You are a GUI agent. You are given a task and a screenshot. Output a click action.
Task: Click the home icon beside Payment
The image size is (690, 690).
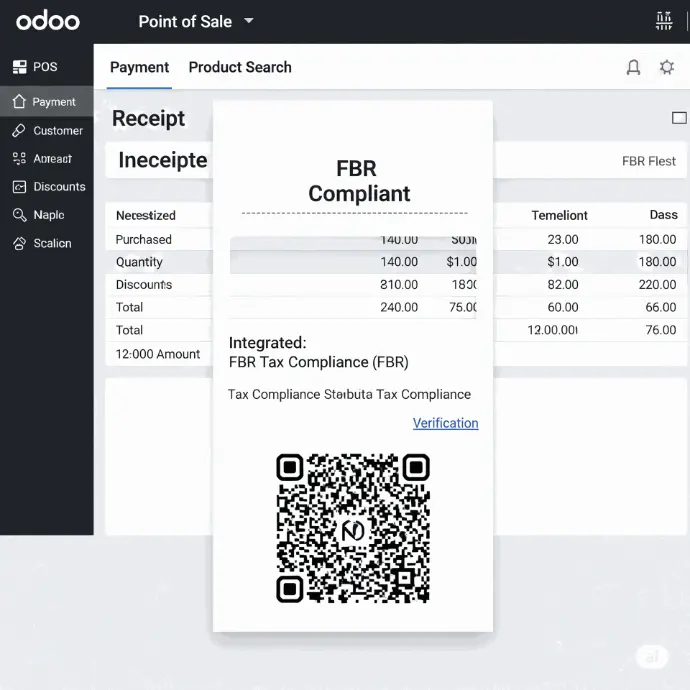click(x=19, y=101)
